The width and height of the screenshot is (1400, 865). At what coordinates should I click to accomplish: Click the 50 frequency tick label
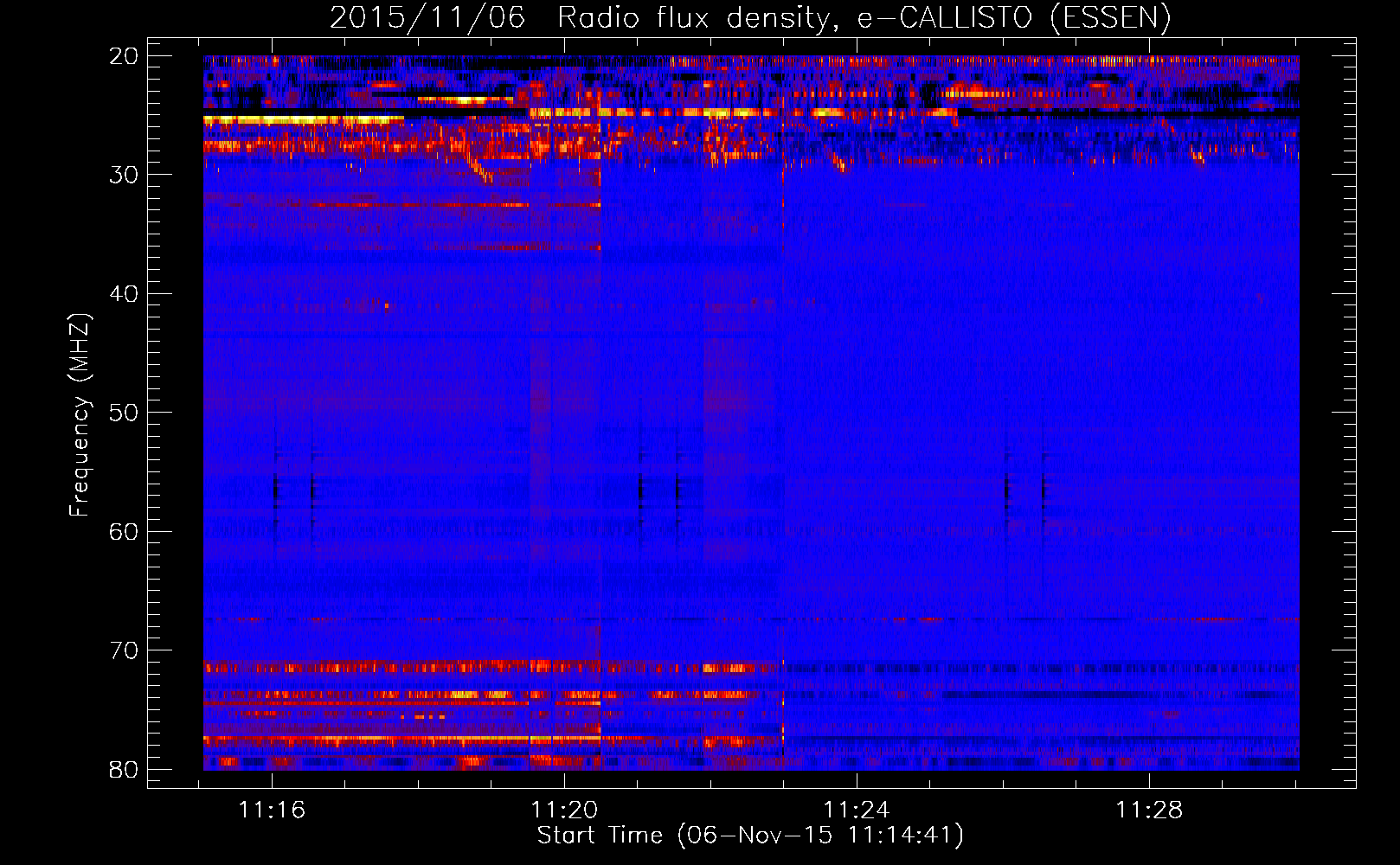pos(125,413)
